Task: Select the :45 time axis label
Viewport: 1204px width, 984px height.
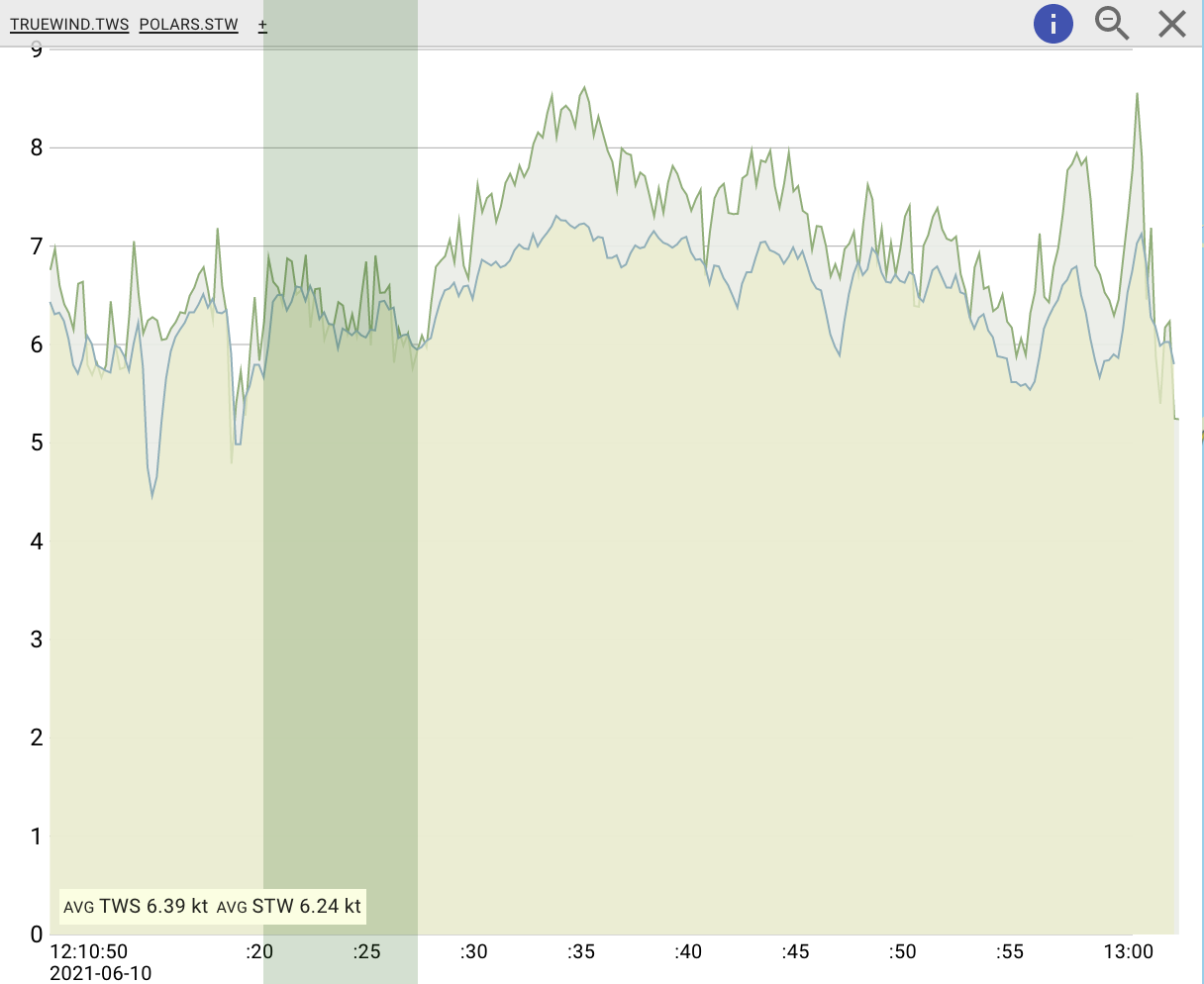Action: (795, 951)
